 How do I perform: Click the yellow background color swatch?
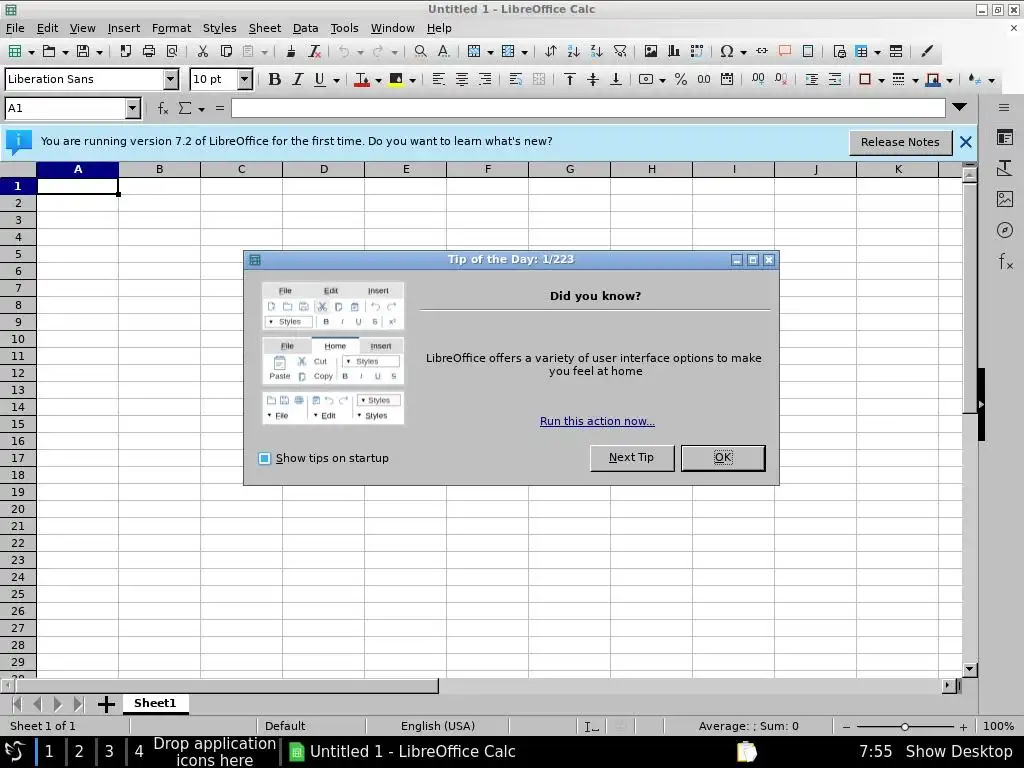(x=395, y=79)
